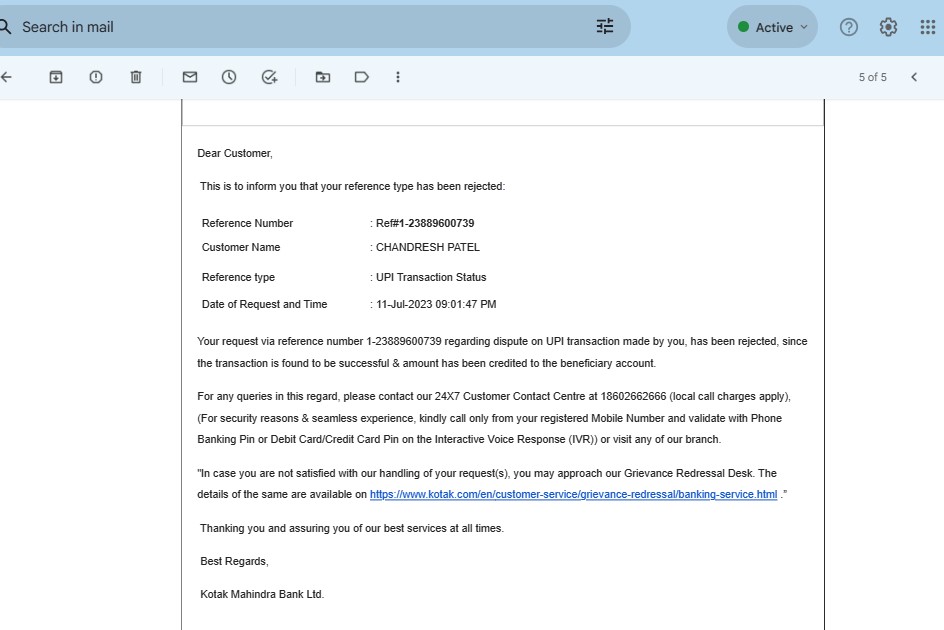The image size is (944, 630).
Task: Open Help support icon
Action: [849, 27]
